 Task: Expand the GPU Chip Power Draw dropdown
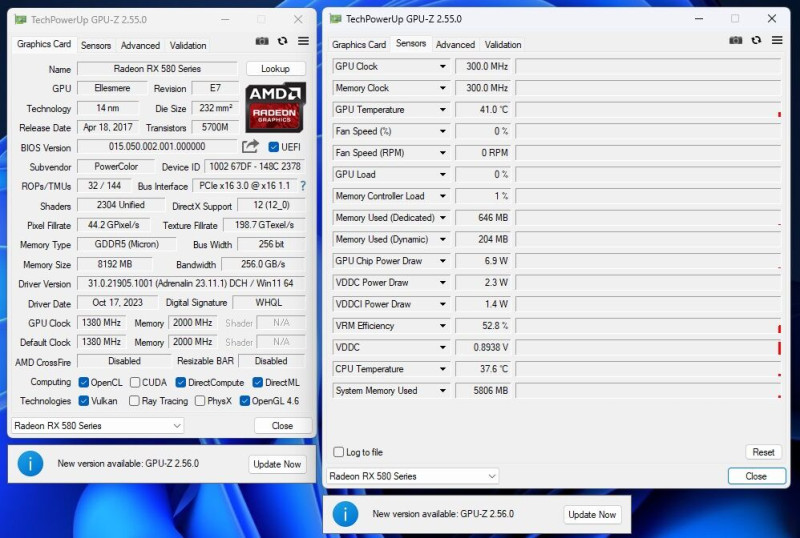click(x=442, y=261)
